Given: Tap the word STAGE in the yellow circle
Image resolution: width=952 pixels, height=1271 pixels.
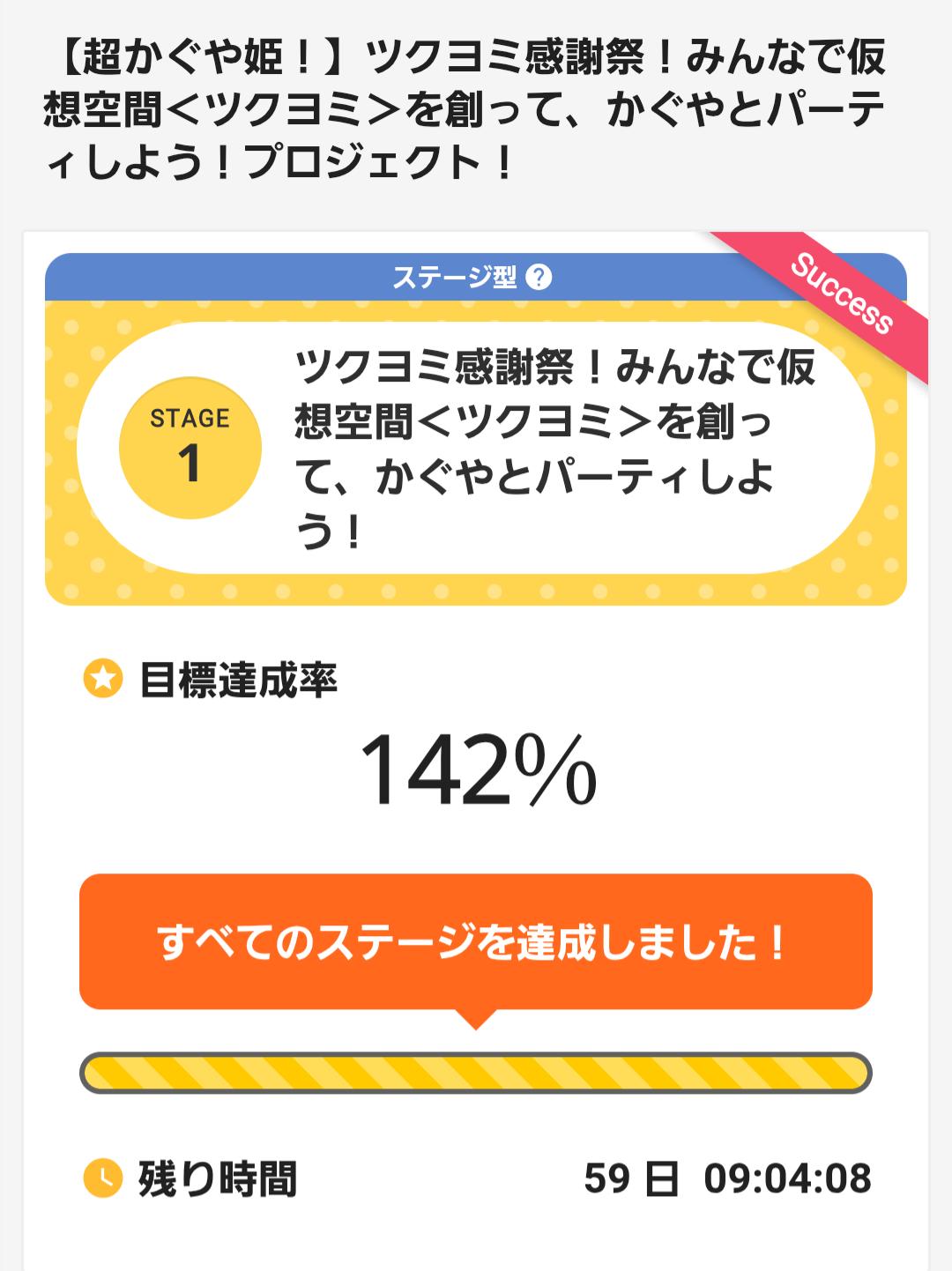Looking at the screenshot, I should [x=190, y=418].
